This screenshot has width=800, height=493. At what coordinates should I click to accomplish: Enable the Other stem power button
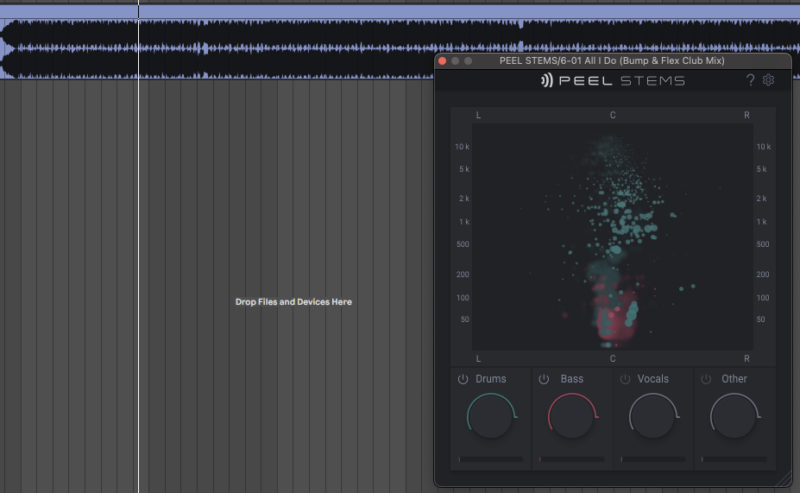click(706, 380)
